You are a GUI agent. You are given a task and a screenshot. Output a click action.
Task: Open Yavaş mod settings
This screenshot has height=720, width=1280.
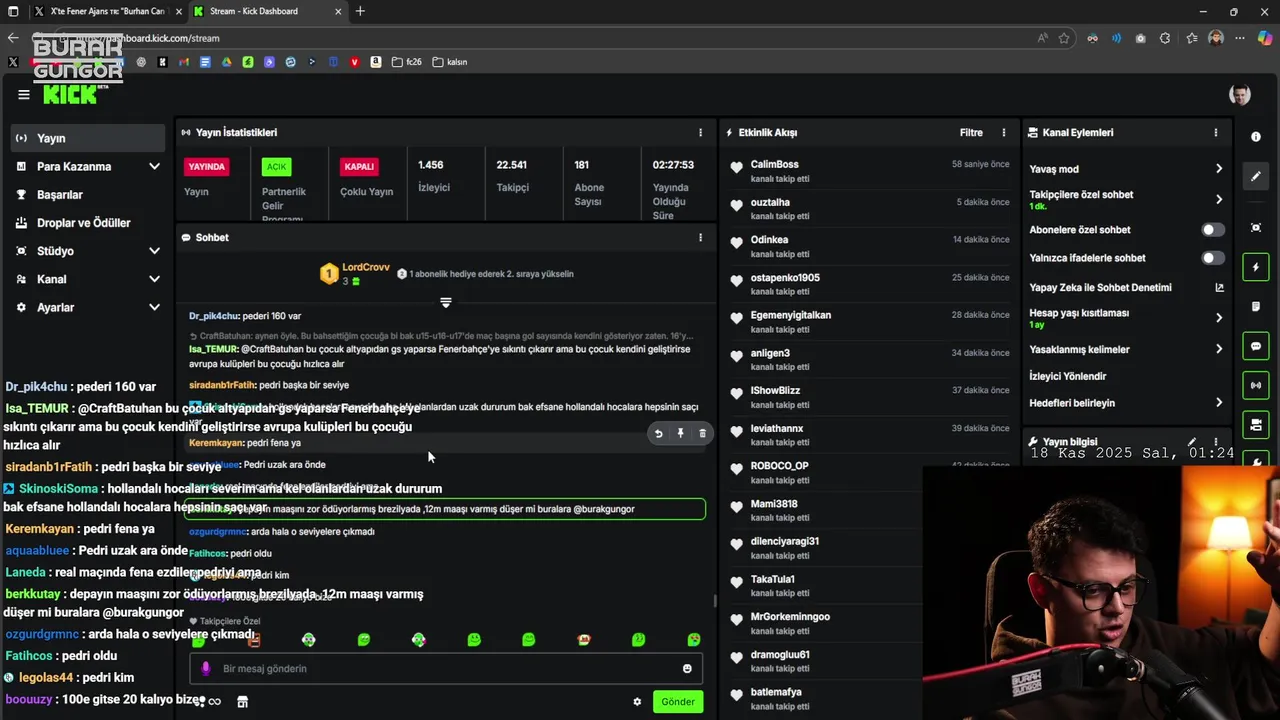[1126, 169]
